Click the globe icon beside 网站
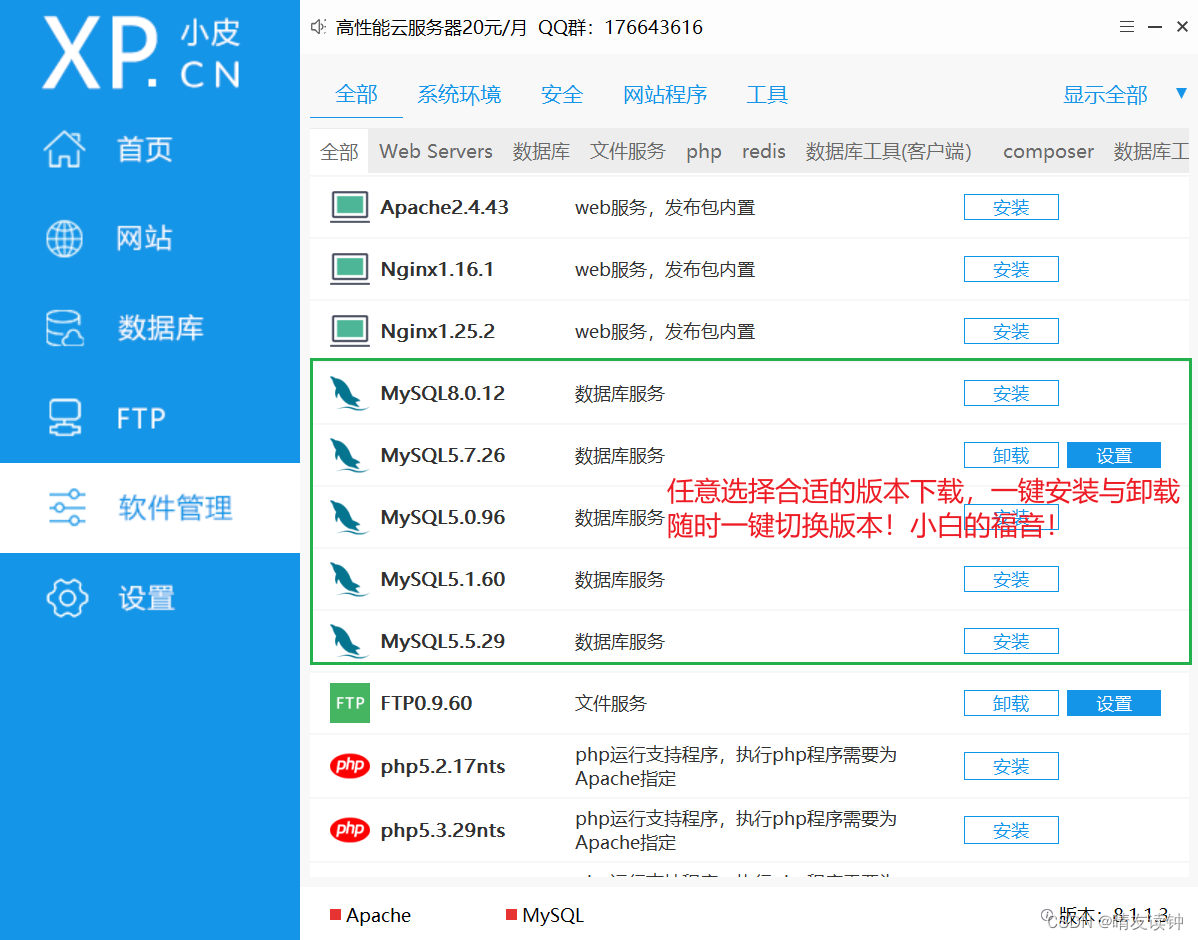1198x940 pixels. click(x=65, y=238)
